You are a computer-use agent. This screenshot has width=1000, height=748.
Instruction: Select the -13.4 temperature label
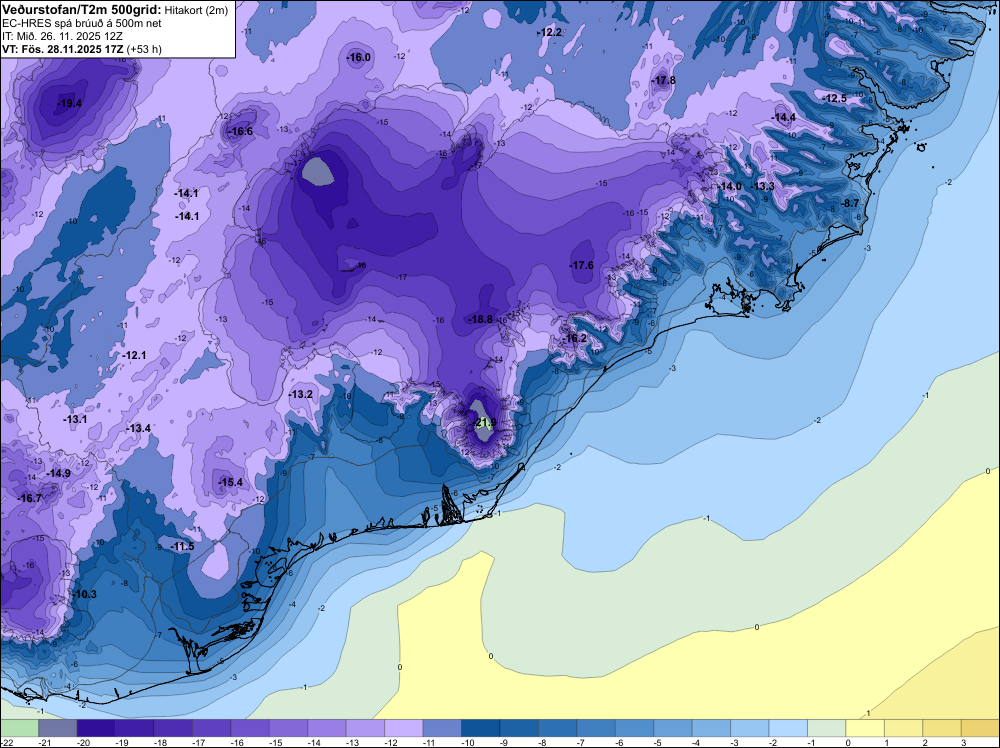pos(138,428)
